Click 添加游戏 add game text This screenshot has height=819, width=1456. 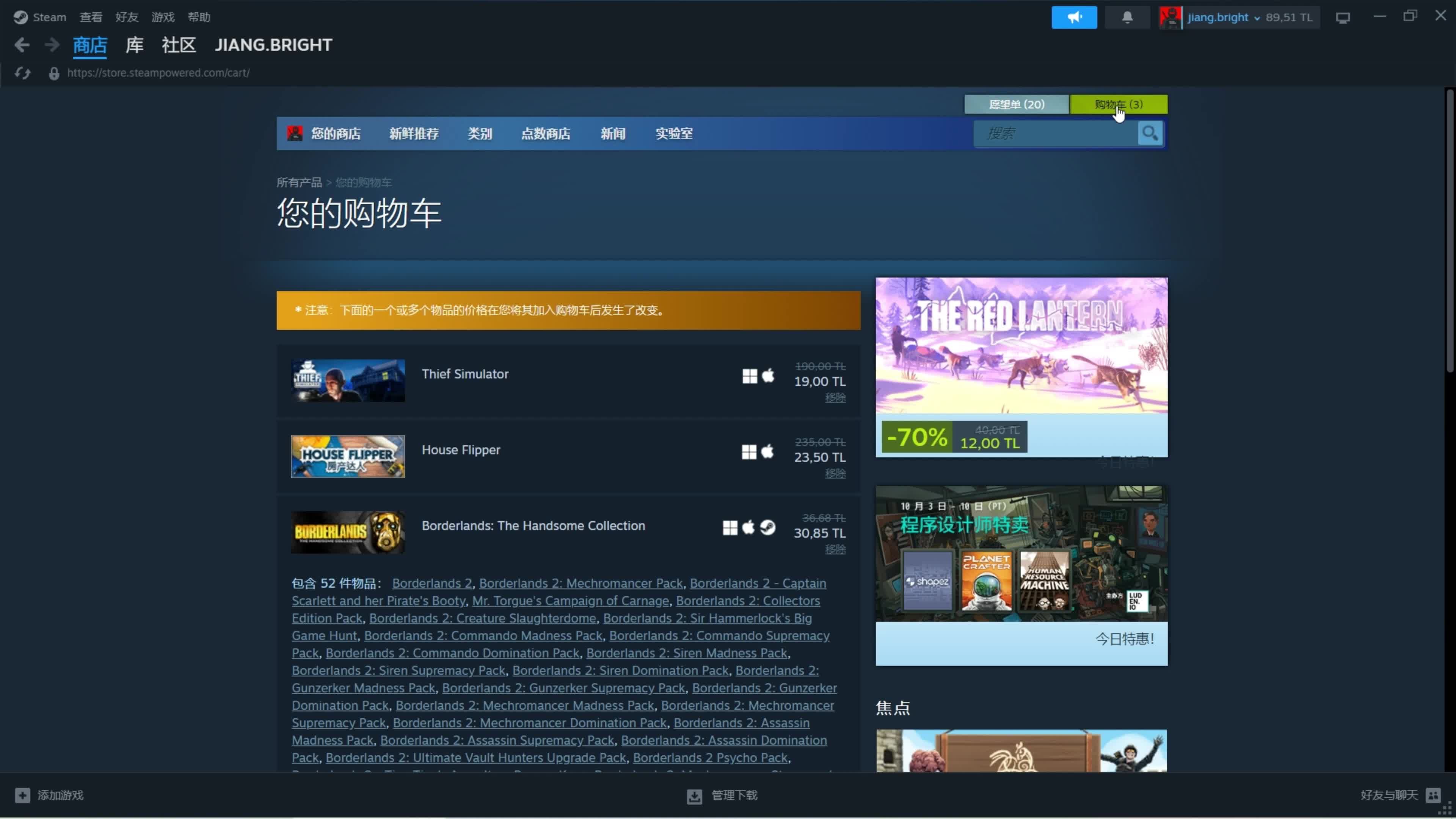point(61,795)
